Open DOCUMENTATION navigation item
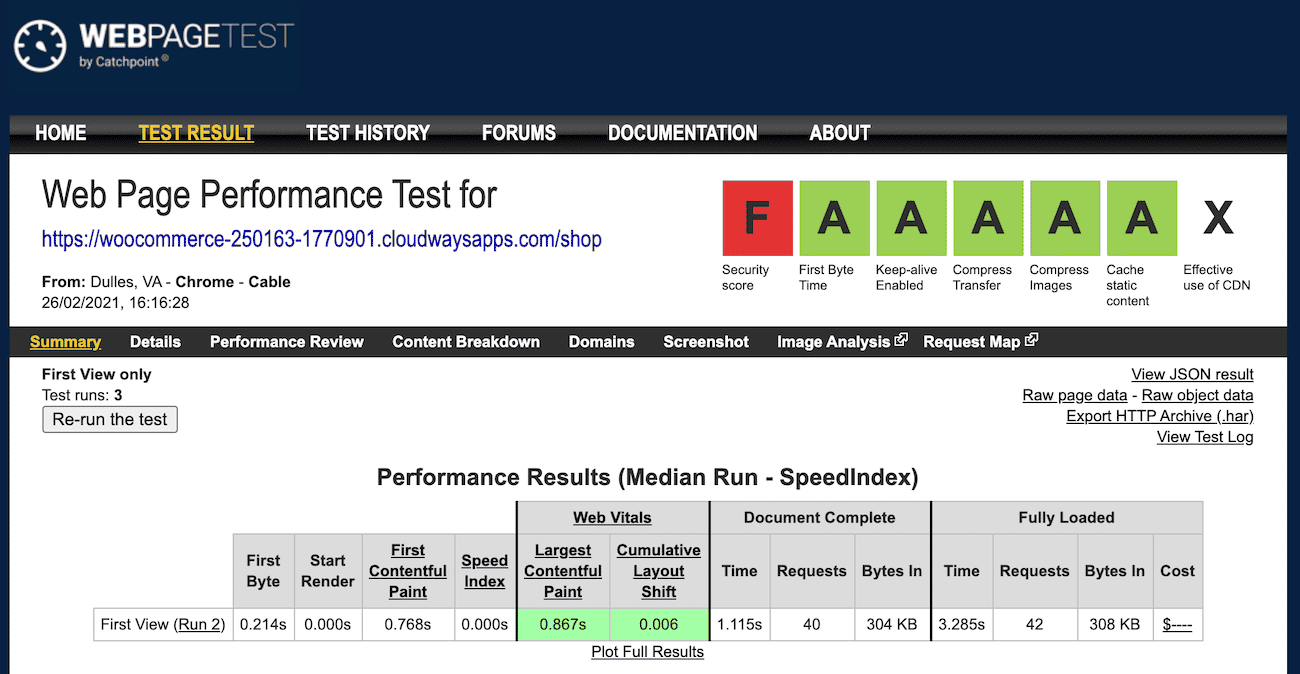The width and height of the screenshot is (1300, 674). [683, 133]
